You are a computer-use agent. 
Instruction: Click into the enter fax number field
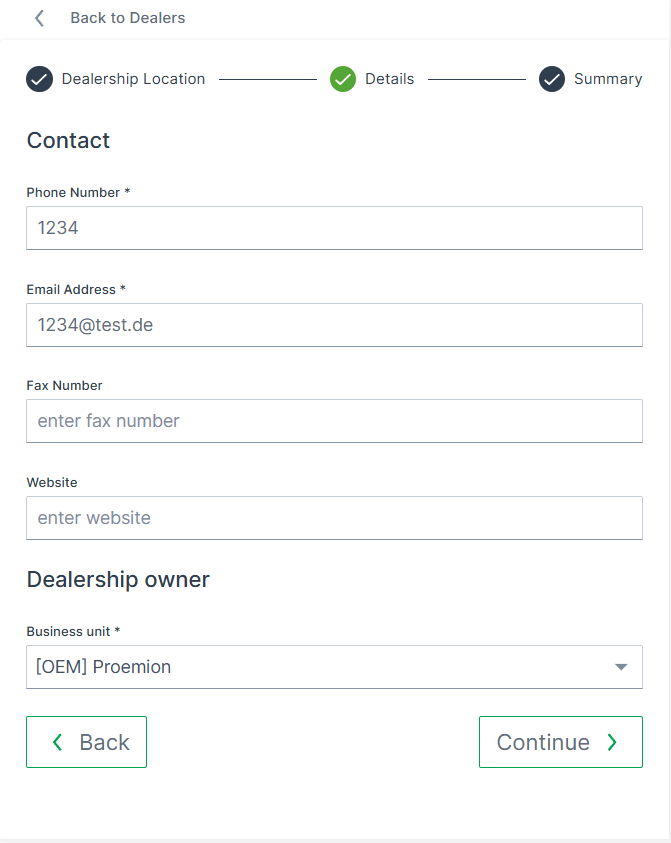[x=334, y=421]
